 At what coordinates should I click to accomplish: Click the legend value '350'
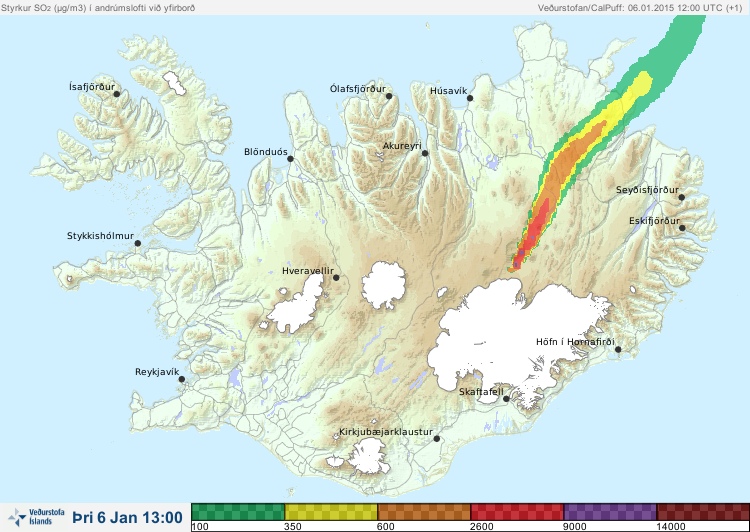293,527
